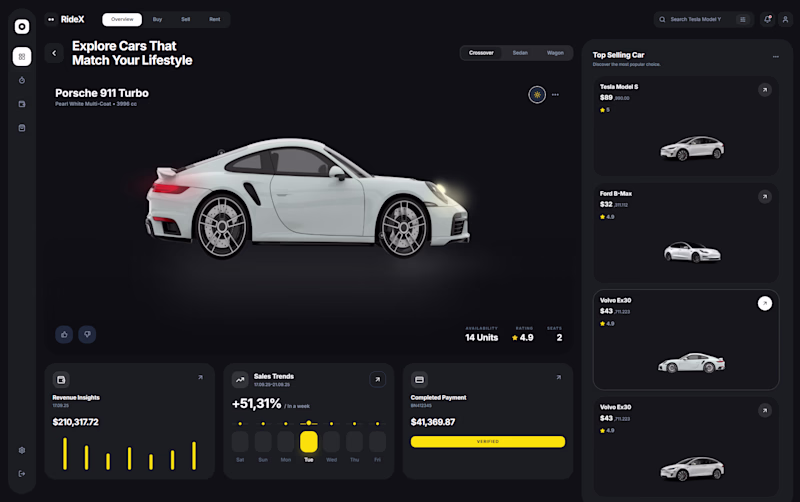The image size is (800, 502).
Task: Open the three-dot menu beside Porsche 911 Turbo
Action: pyautogui.click(x=555, y=94)
